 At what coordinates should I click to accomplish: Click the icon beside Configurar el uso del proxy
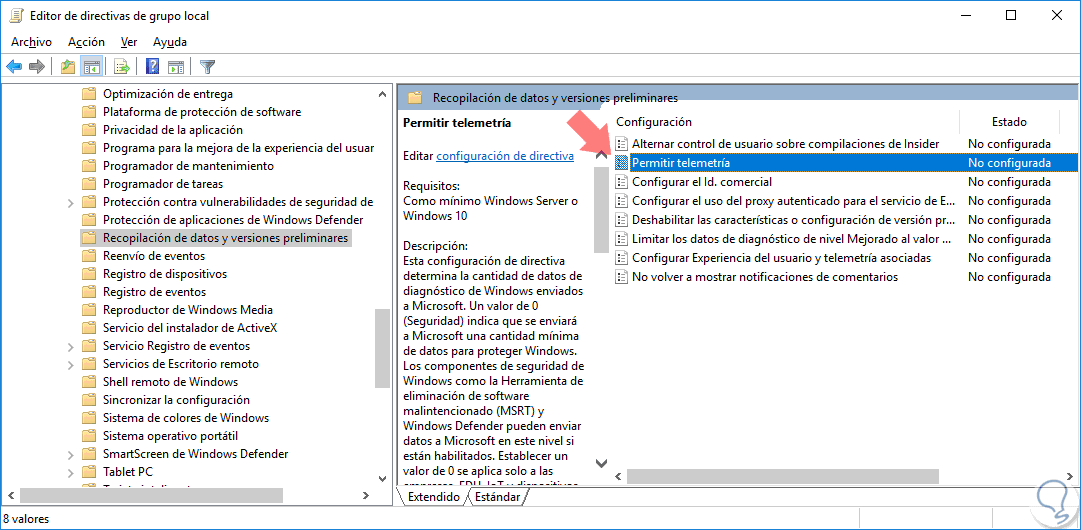click(622, 201)
